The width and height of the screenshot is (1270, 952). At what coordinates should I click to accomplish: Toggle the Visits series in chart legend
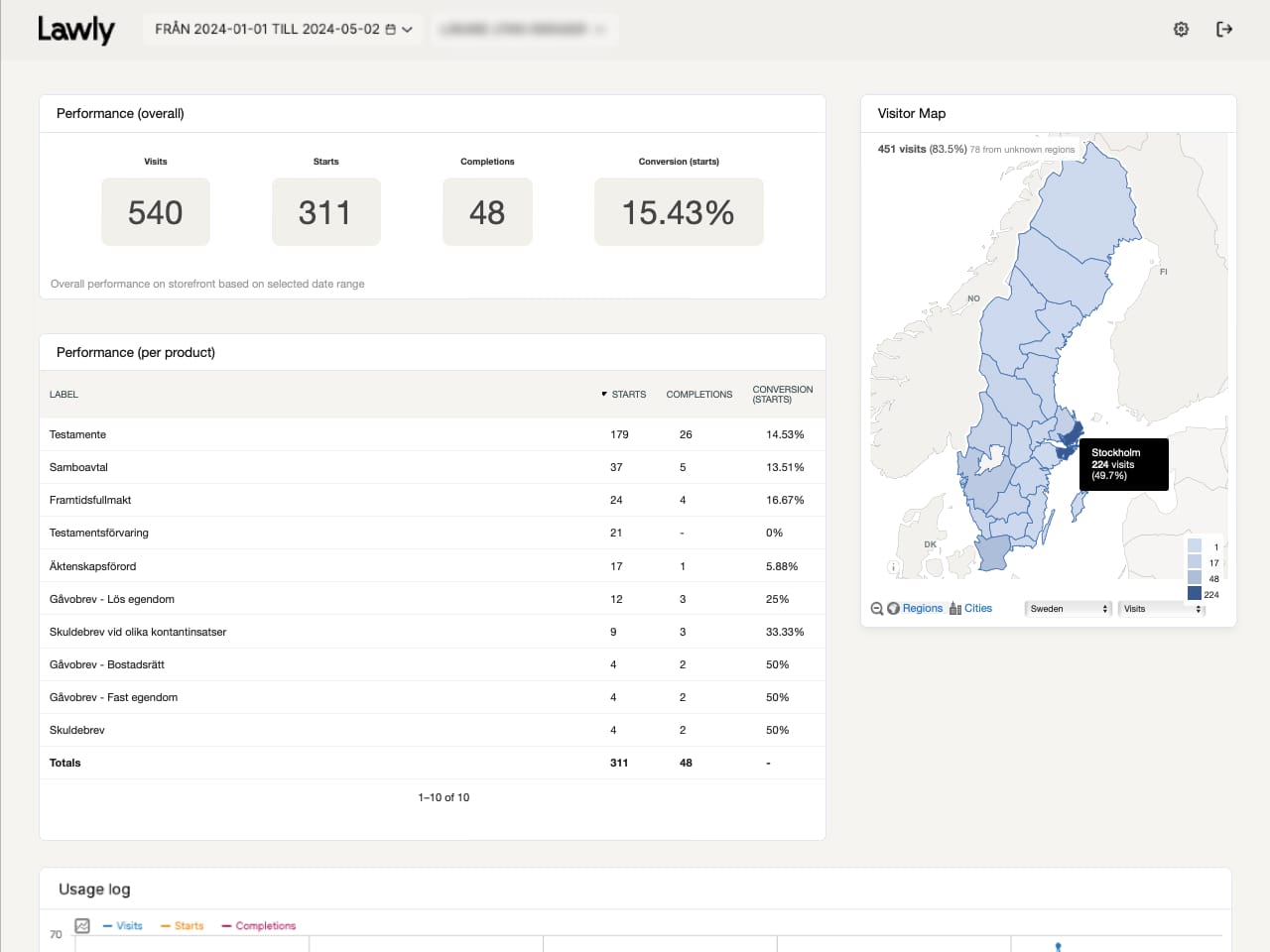(123, 926)
